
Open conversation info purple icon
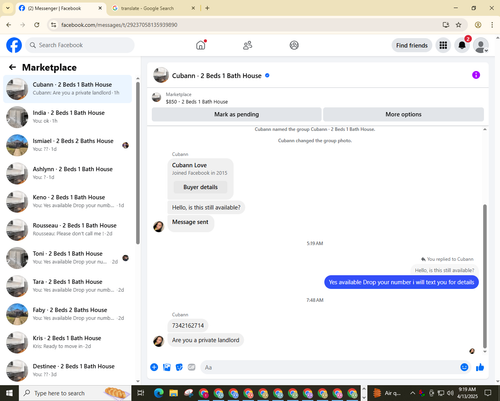pyautogui.click(x=476, y=75)
